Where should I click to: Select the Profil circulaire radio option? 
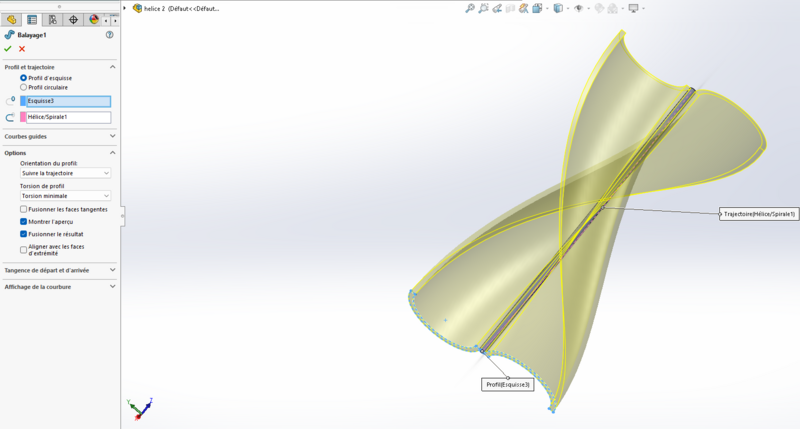[x=23, y=87]
